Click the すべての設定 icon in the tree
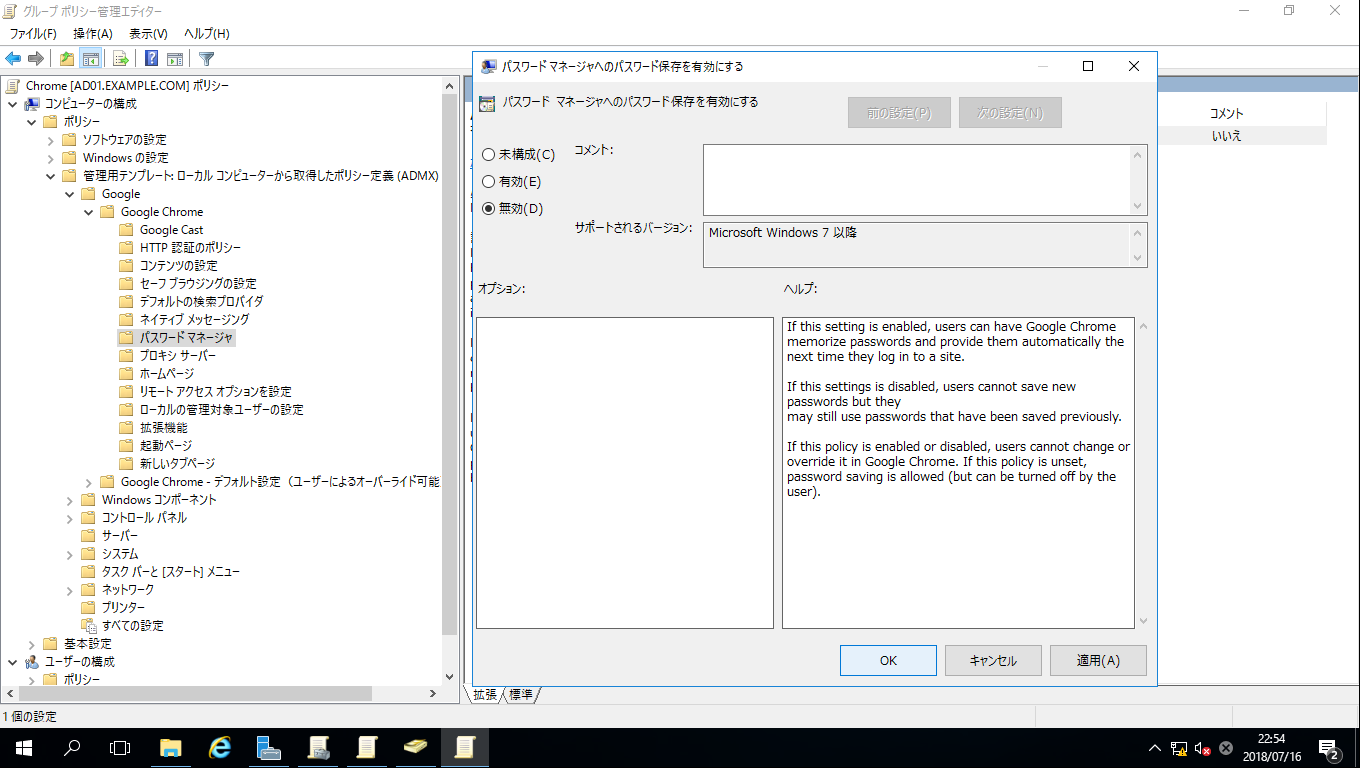The height and width of the screenshot is (768, 1360). pyautogui.click(x=89, y=626)
